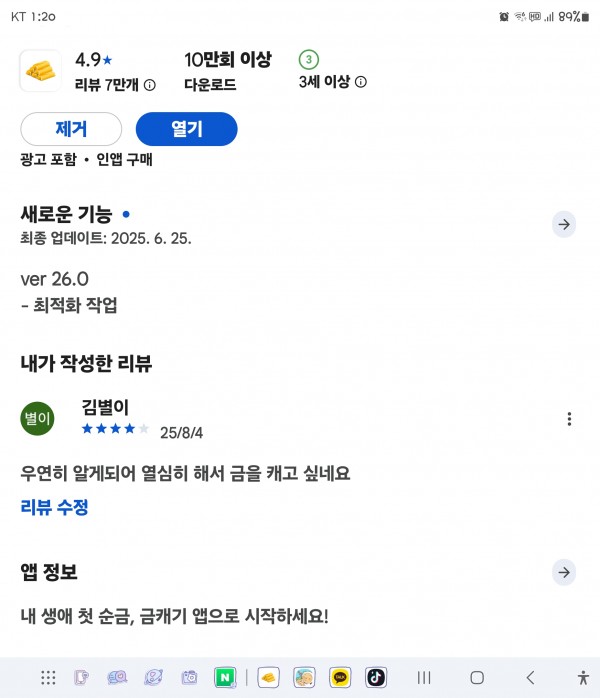This screenshot has height=698, width=600.
Task: Open the review count info icon
Action: point(150,85)
